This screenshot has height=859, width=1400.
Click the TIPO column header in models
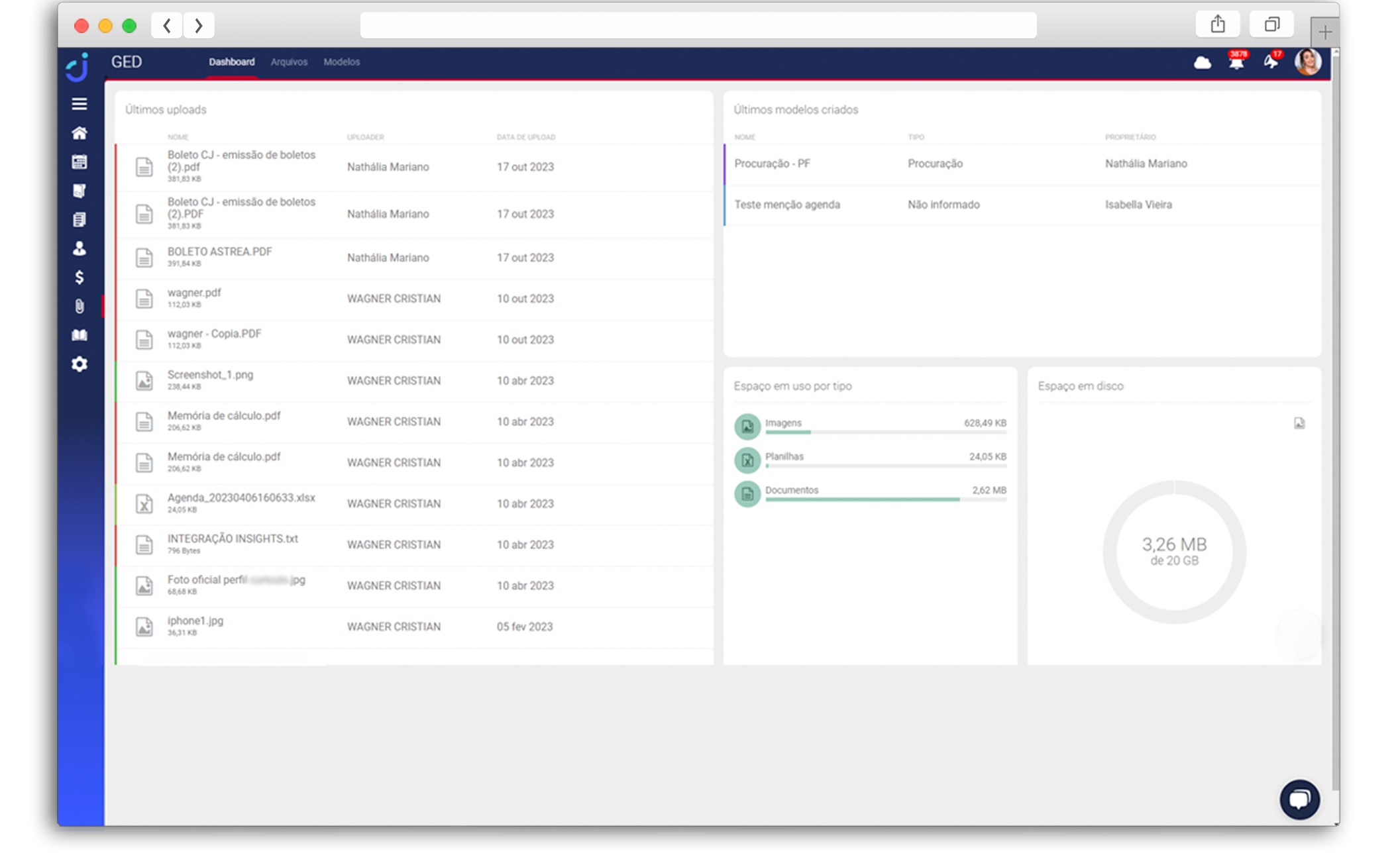(x=916, y=137)
